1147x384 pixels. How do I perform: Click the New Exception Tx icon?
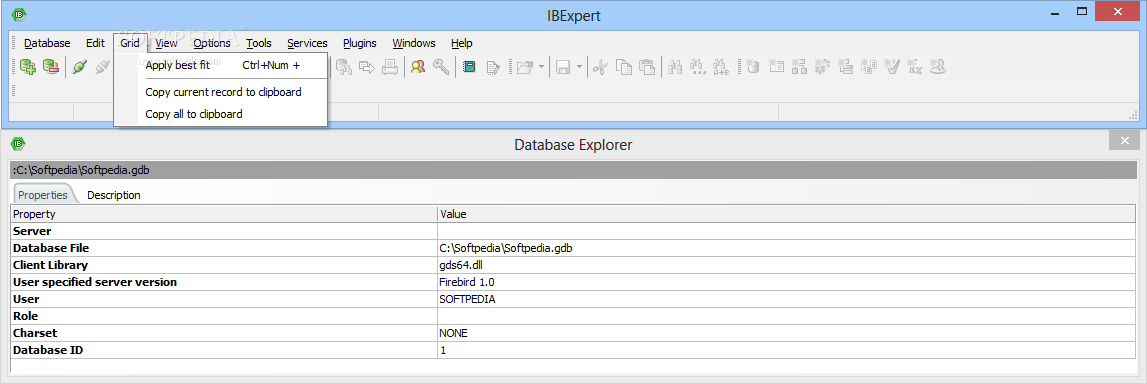915,67
